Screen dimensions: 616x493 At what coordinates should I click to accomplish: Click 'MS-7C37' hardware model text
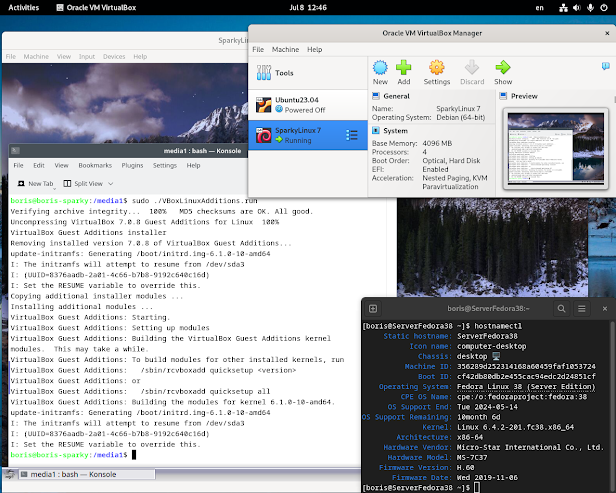[x=472, y=457]
